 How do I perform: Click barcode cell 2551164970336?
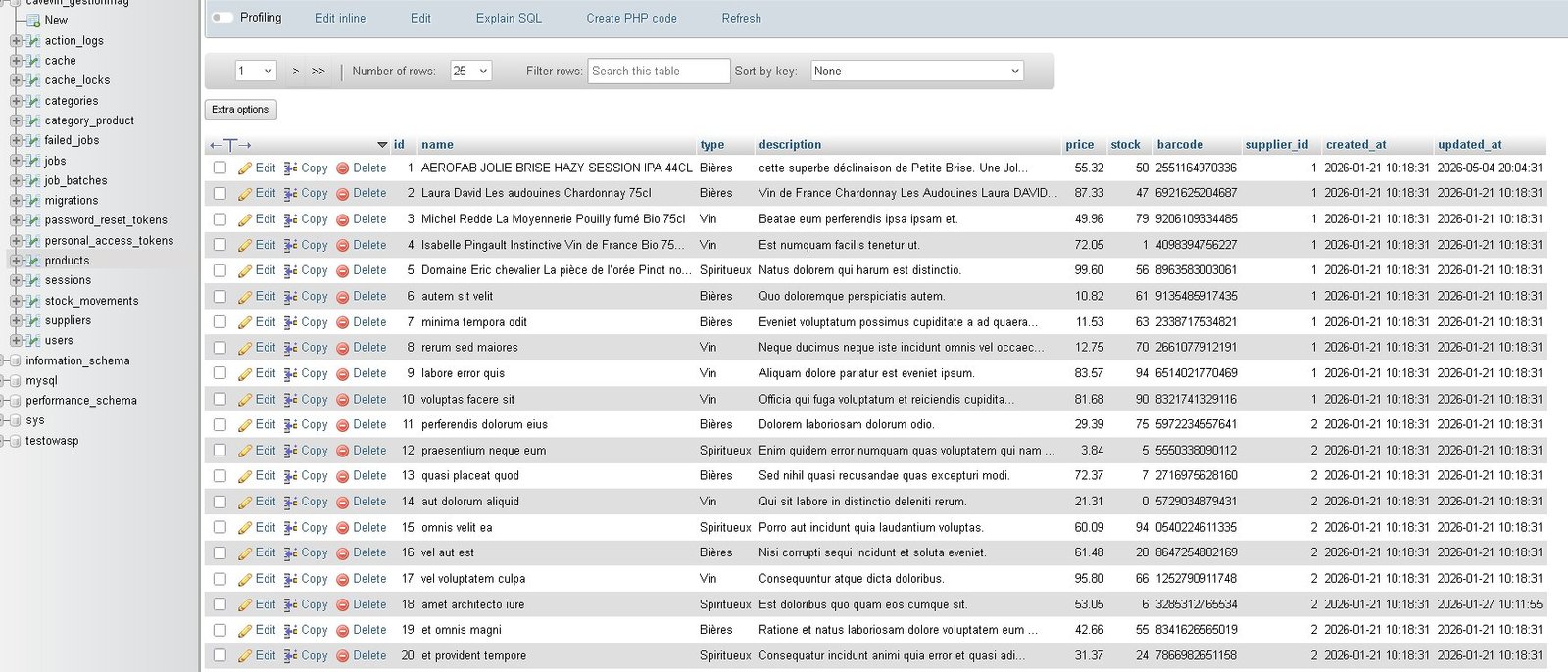1196,168
